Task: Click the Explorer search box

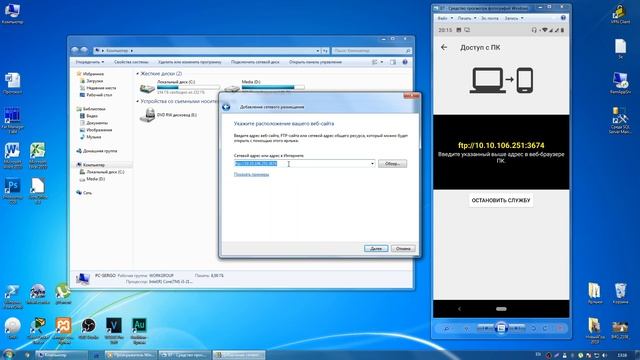Action: [371, 51]
